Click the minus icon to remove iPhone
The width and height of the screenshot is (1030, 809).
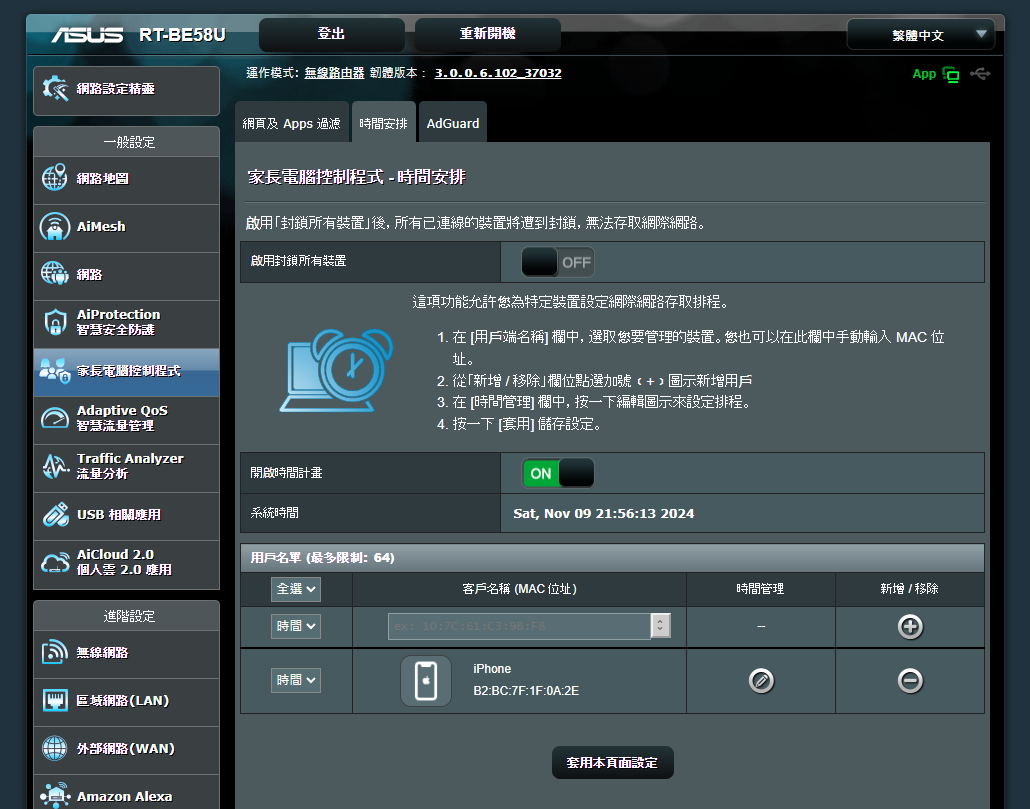910,680
